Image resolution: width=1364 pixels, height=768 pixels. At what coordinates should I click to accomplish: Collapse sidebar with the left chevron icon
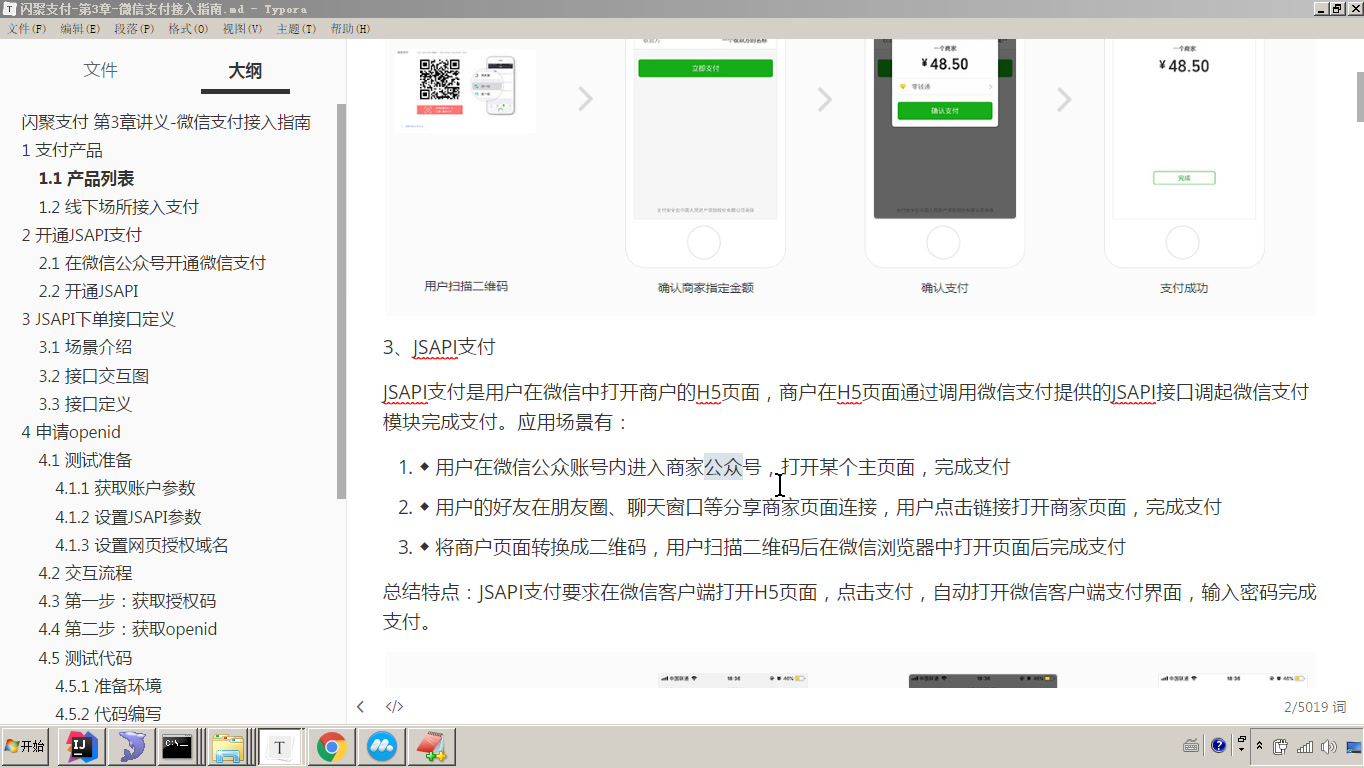click(360, 707)
